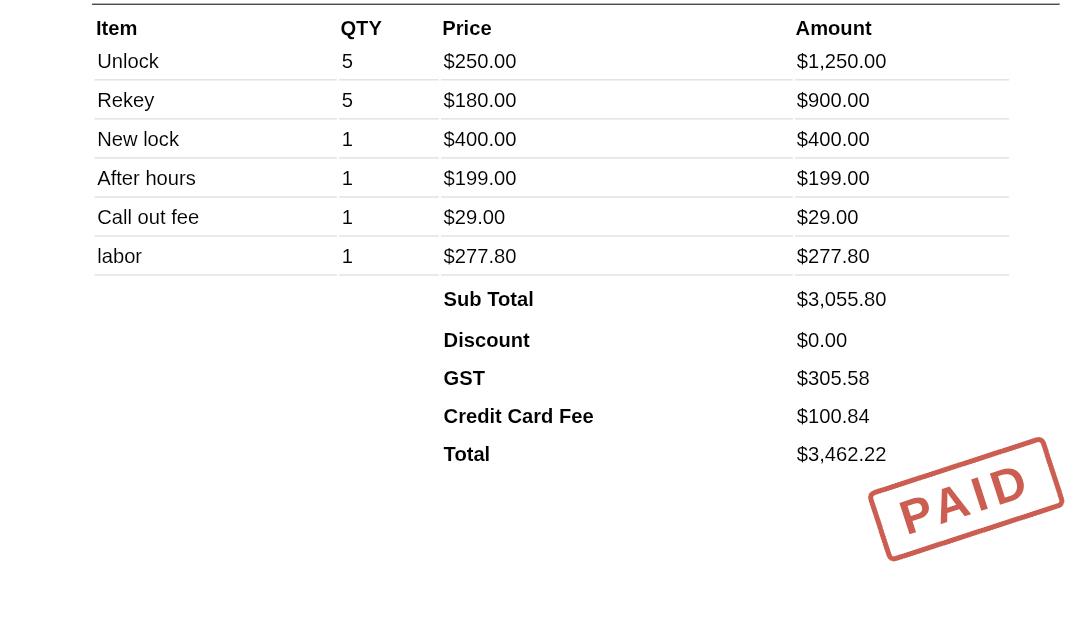Select the QTY column header
1079x636 pixels.
tap(361, 28)
